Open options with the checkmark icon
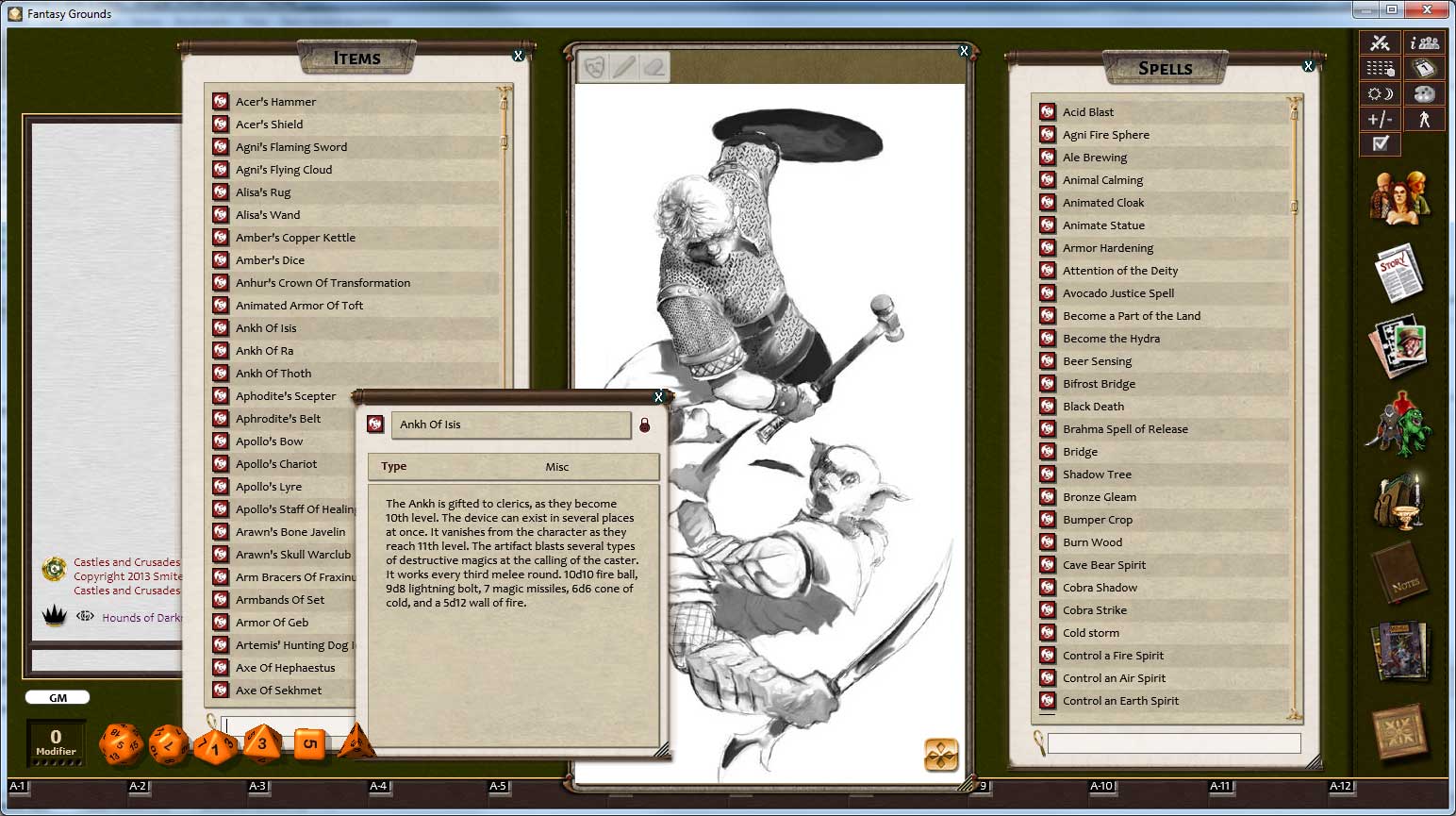The height and width of the screenshot is (816, 1456). (x=1380, y=143)
